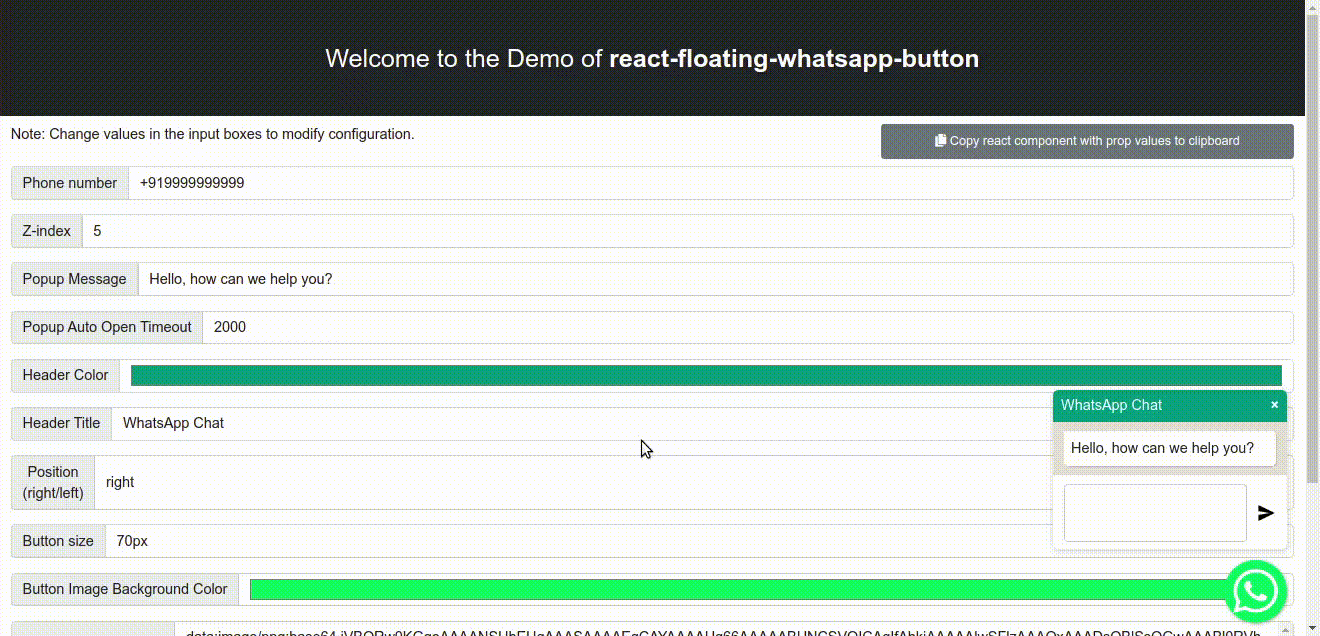Open the Button Image Background Color swatch
This screenshot has height=636, width=1320.
coord(737,589)
